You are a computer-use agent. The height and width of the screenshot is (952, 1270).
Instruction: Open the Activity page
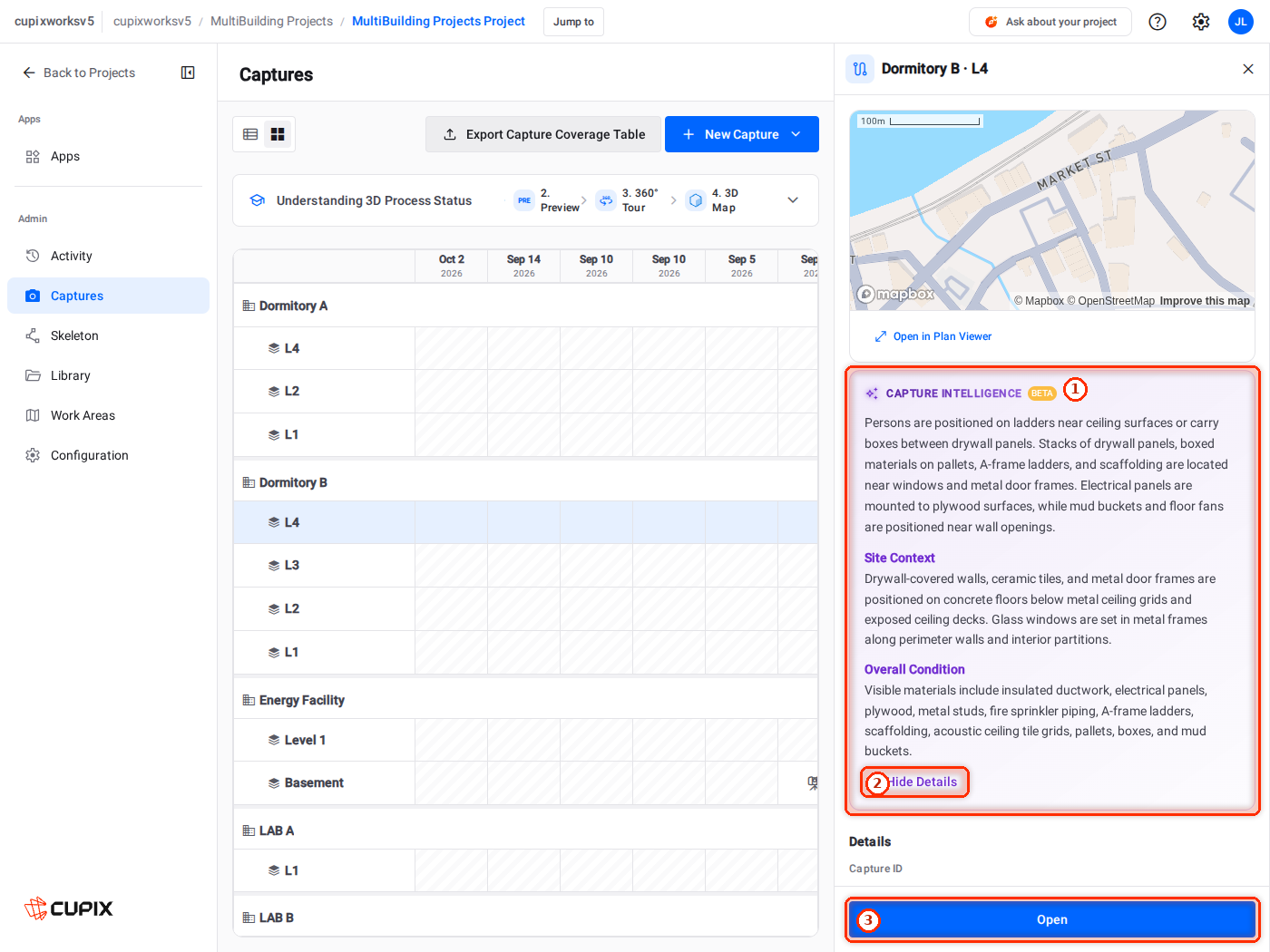click(109, 256)
